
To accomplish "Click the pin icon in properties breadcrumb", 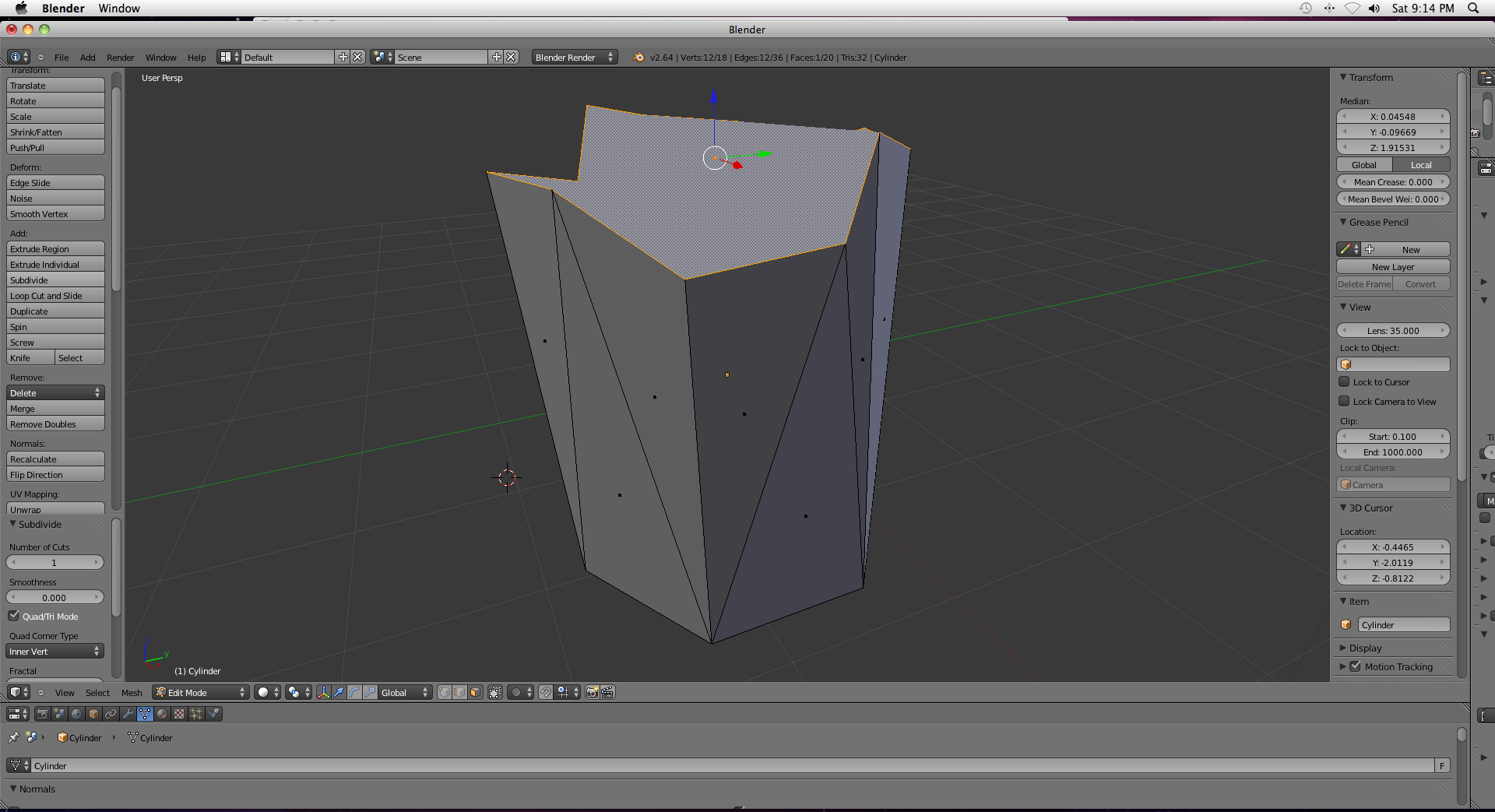I will (x=14, y=737).
